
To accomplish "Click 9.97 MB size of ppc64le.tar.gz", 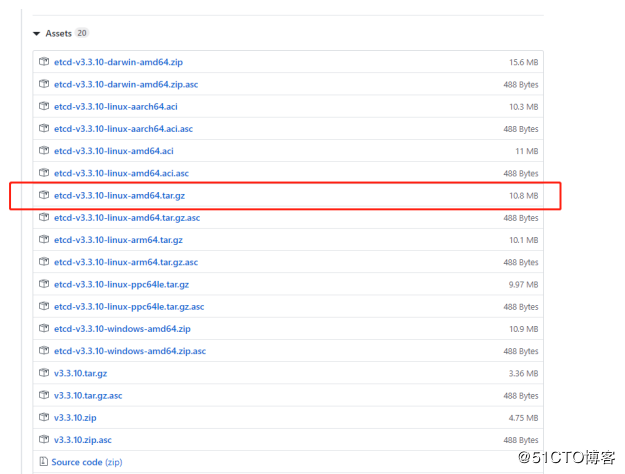I will 523,285.
